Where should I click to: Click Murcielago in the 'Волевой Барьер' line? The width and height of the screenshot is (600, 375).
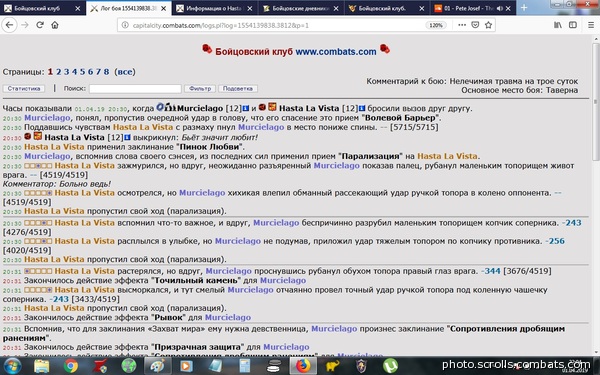coord(47,118)
